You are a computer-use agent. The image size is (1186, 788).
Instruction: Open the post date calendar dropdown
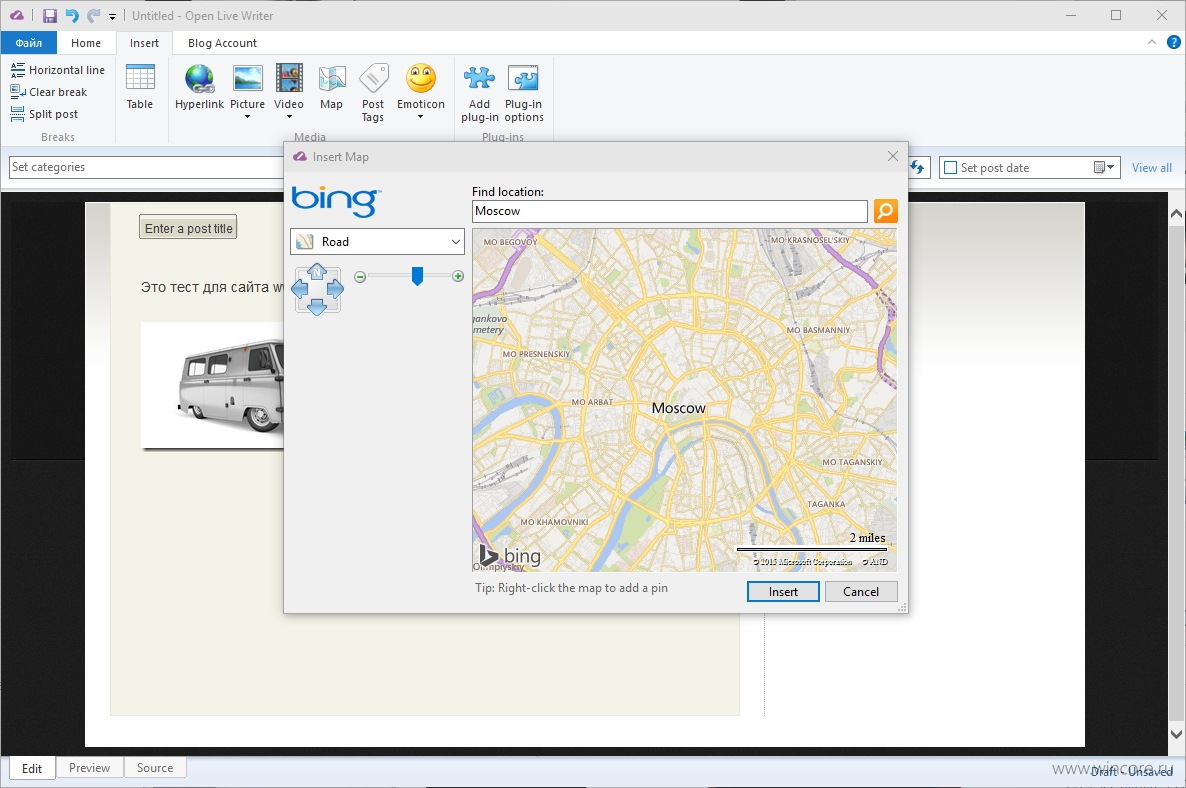tap(1104, 168)
